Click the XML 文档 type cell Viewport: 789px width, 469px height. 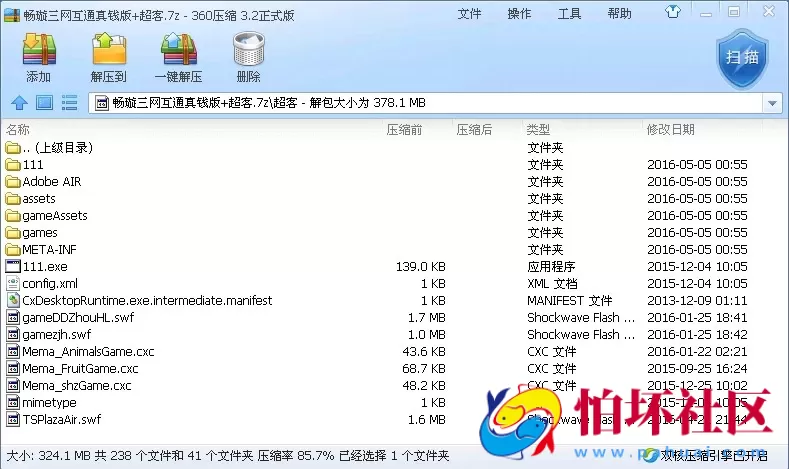(552, 284)
